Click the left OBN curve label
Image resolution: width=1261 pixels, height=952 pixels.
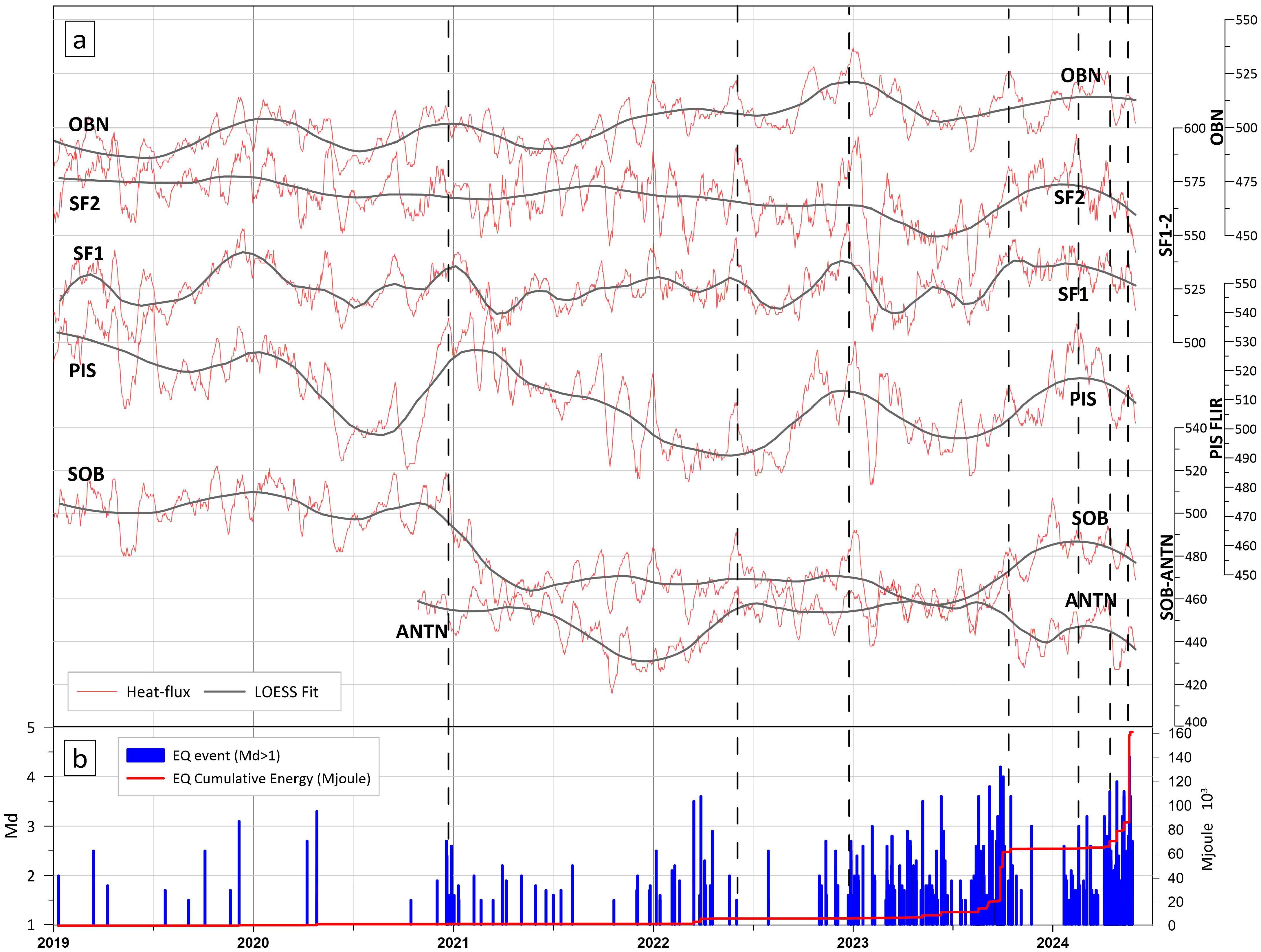[88, 124]
